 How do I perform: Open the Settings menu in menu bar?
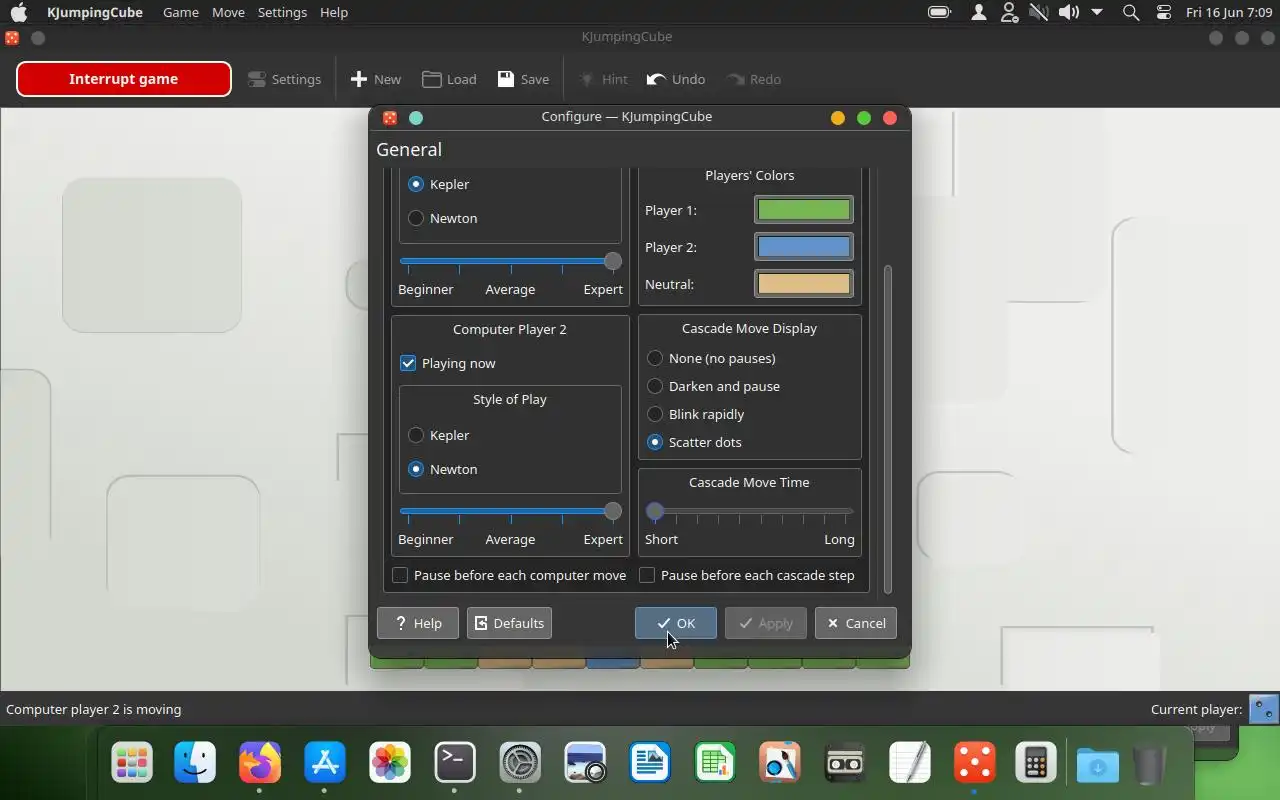coord(282,12)
